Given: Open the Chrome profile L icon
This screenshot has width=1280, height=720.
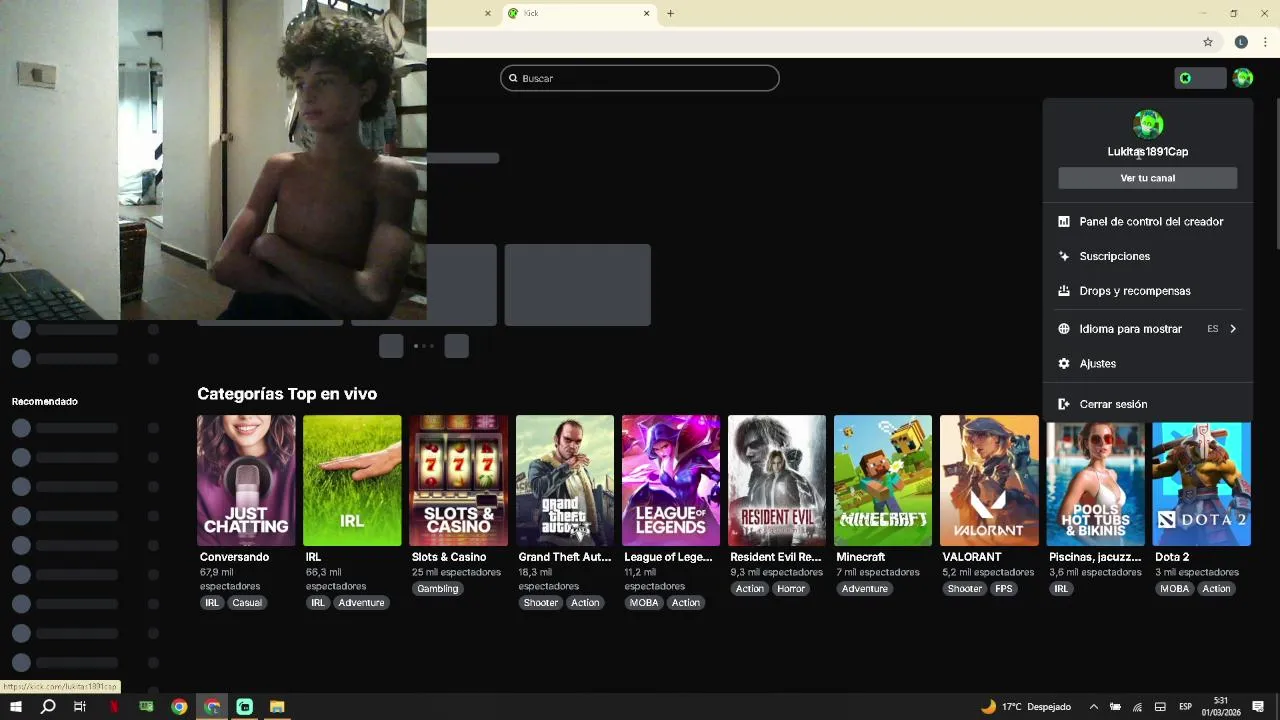Looking at the screenshot, I should click(1241, 42).
